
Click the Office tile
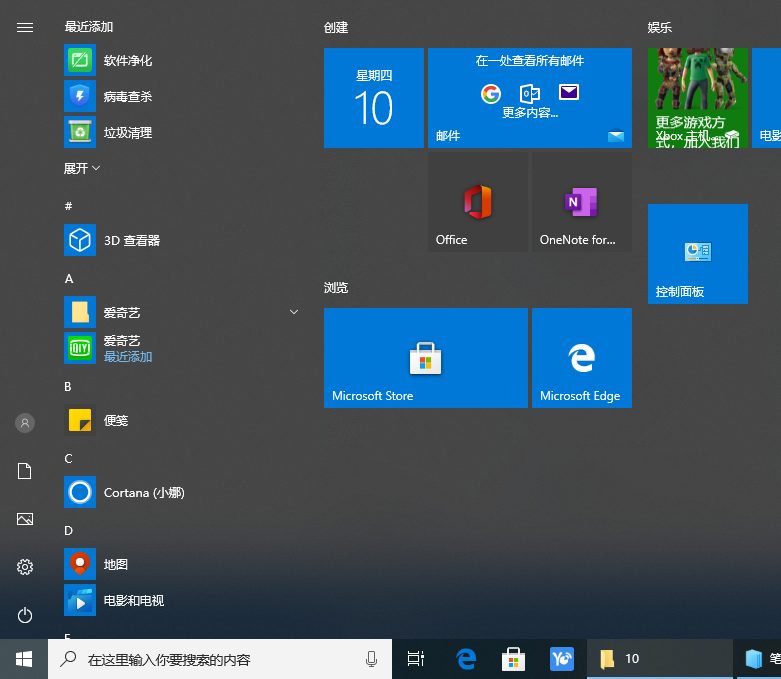pos(477,202)
